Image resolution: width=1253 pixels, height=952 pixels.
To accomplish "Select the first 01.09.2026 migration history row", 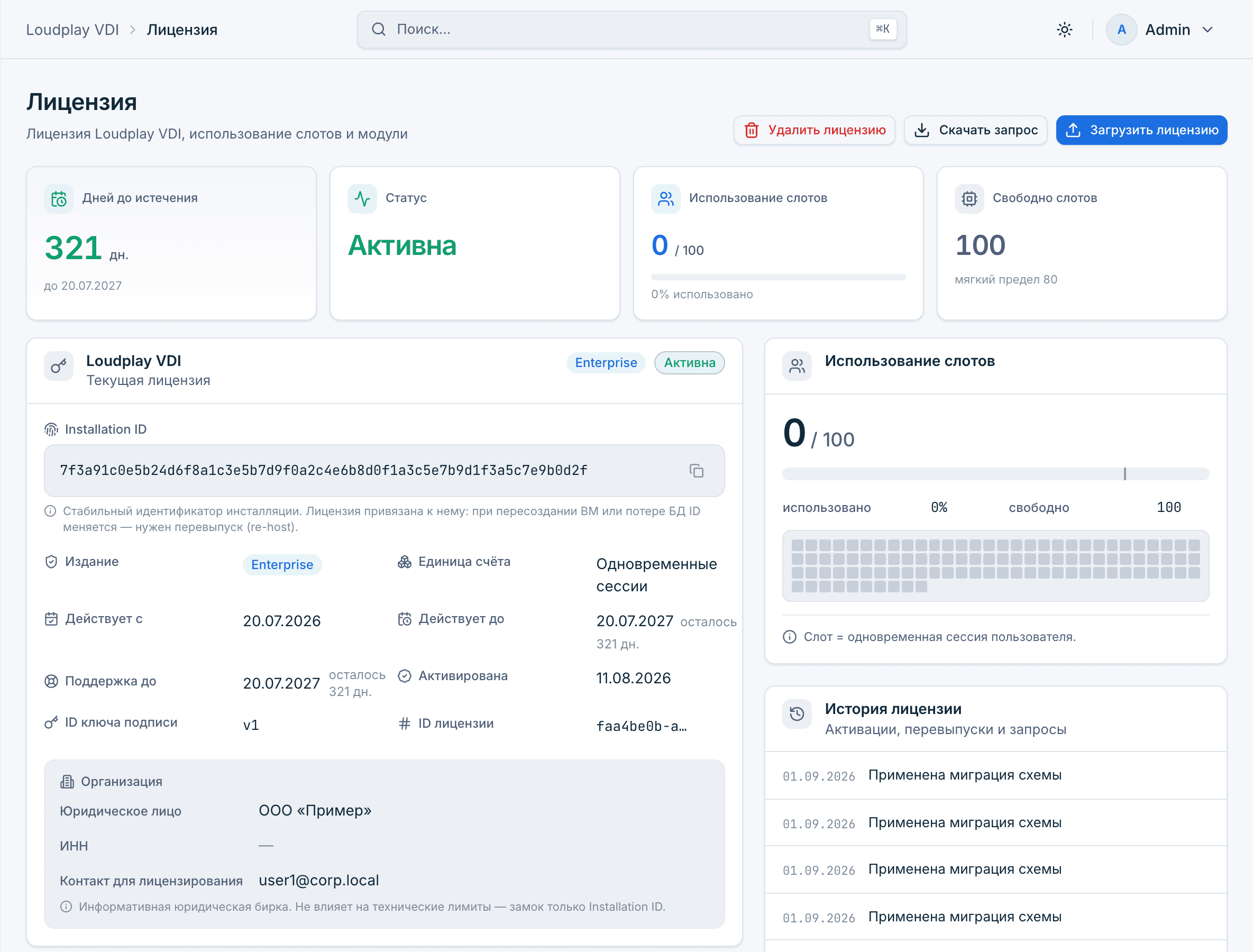I will (x=995, y=776).
